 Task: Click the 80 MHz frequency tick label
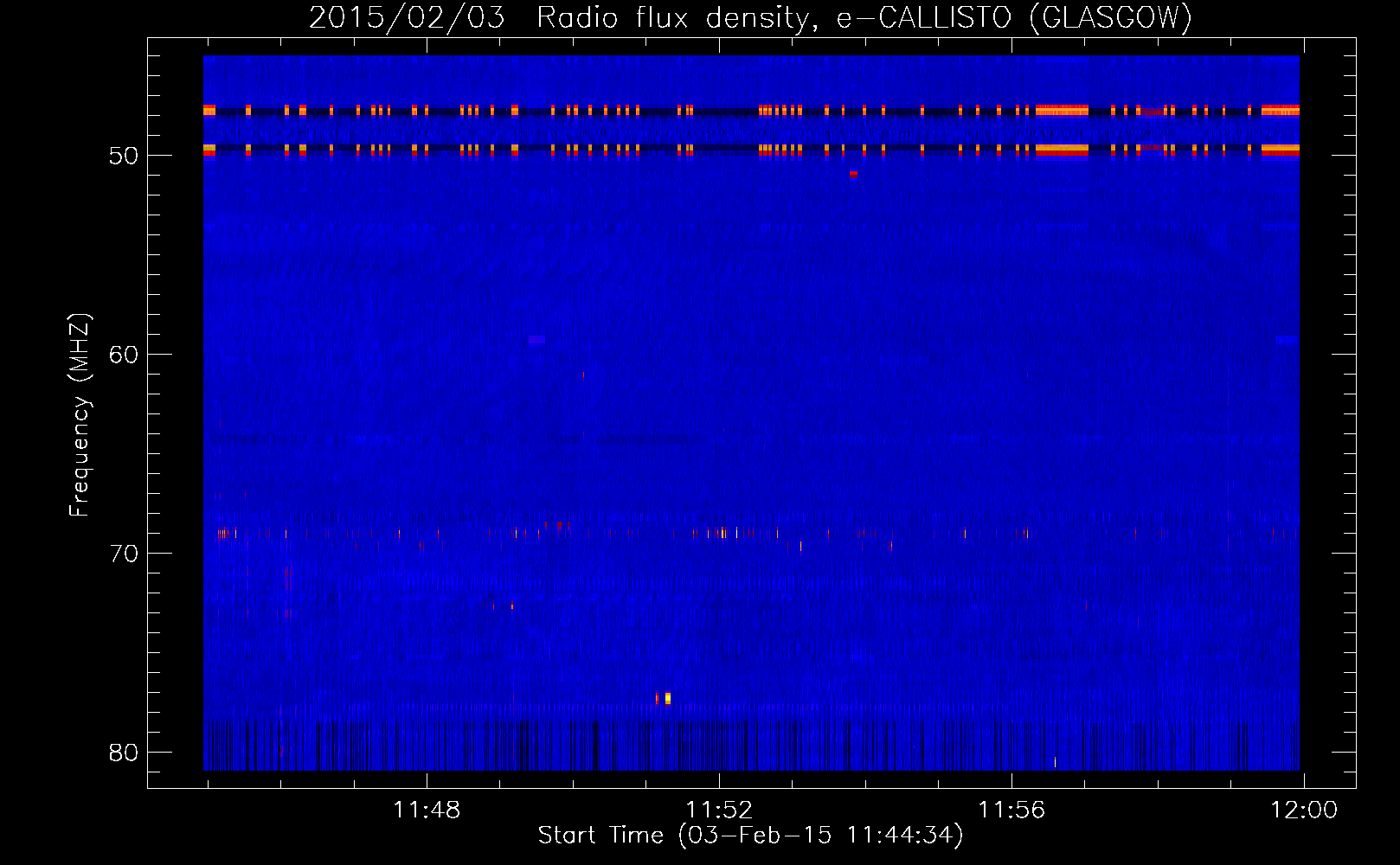click(124, 753)
